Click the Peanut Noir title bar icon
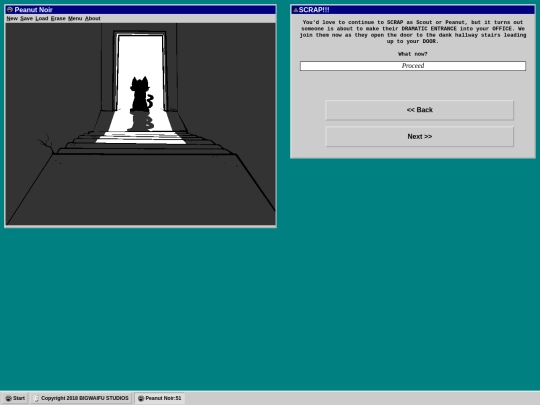Screen dimensions: 540x405 [10, 10]
